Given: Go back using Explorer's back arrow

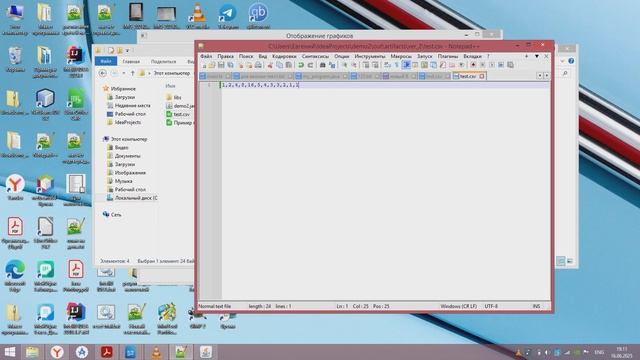Looking at the screenshot, I should [x=103, y=73].
